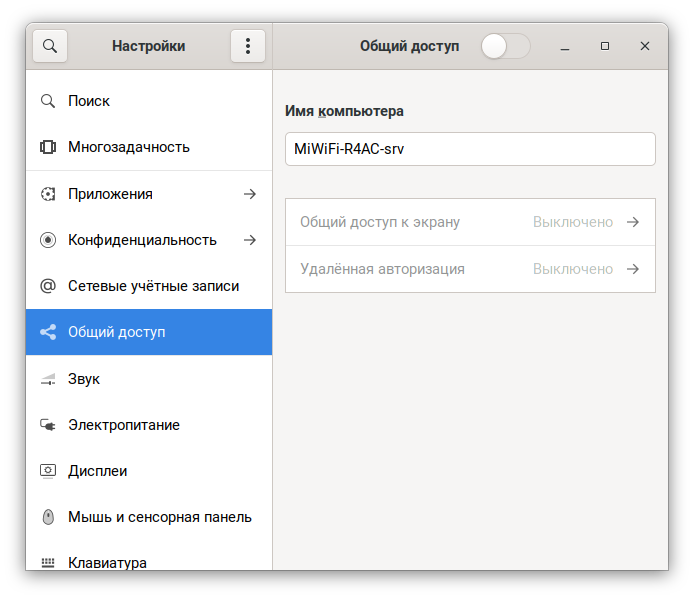694x599 pixels.
Task: Enable the Общий доступ sharing switch
Action: coord(505,46)
